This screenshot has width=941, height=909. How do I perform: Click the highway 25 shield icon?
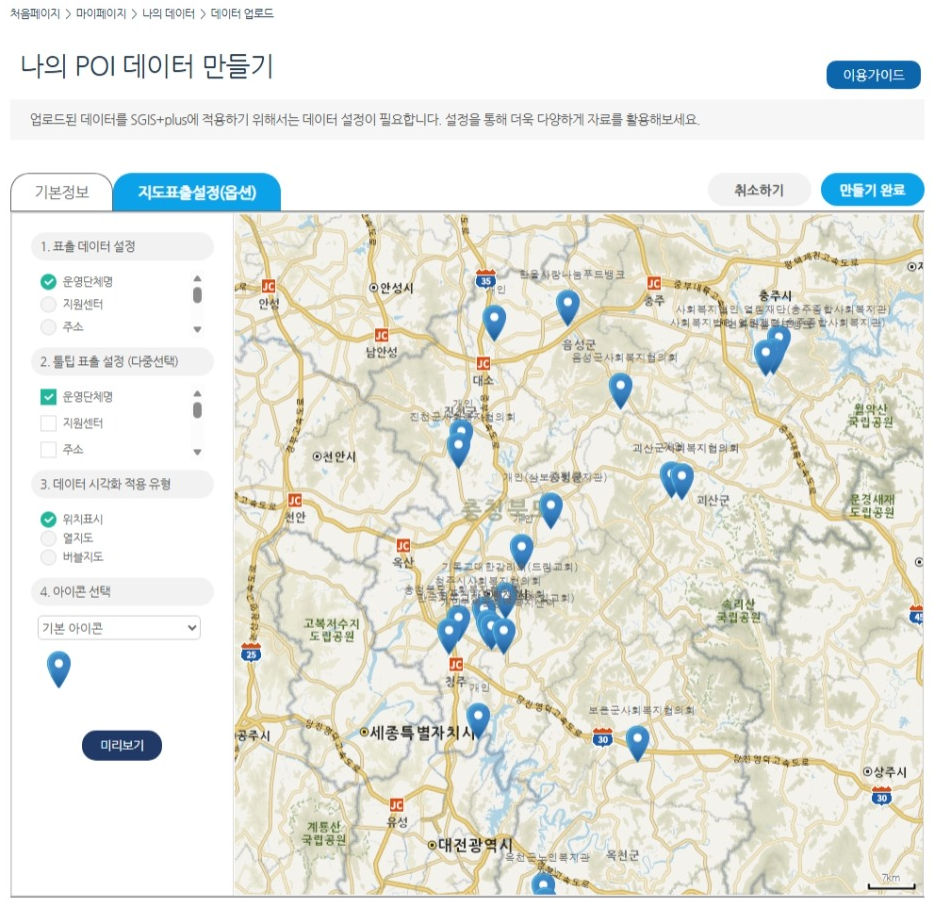pyautogui.click(x=251, y=653)
